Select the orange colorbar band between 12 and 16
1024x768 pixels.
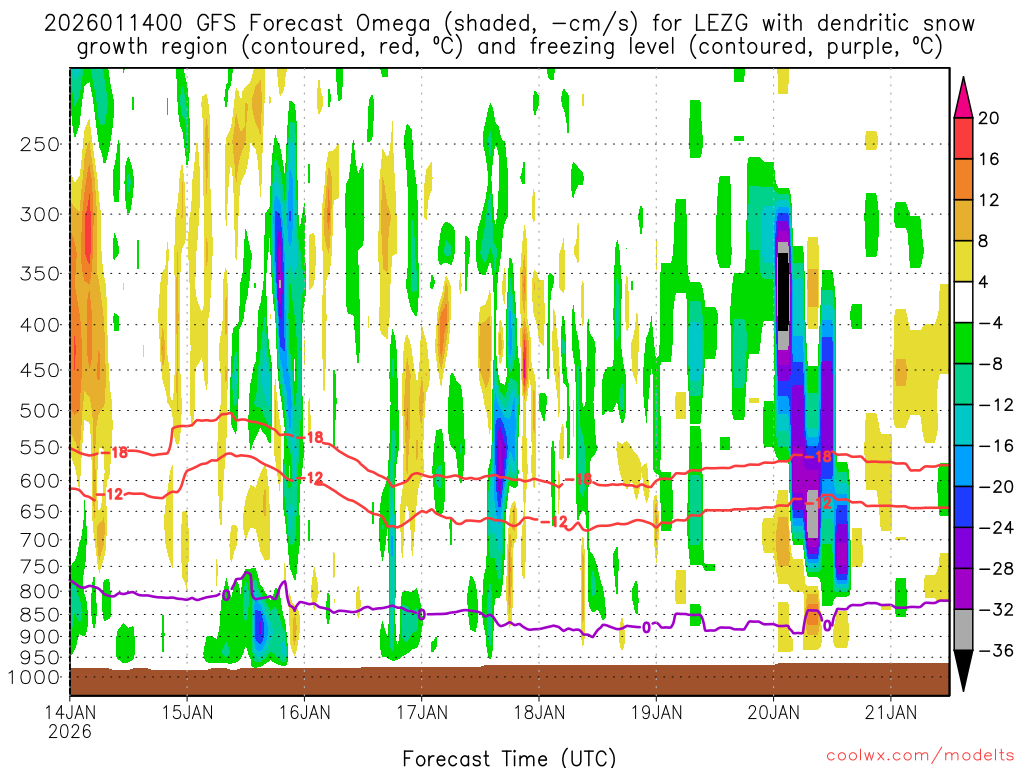coord(964,179)
